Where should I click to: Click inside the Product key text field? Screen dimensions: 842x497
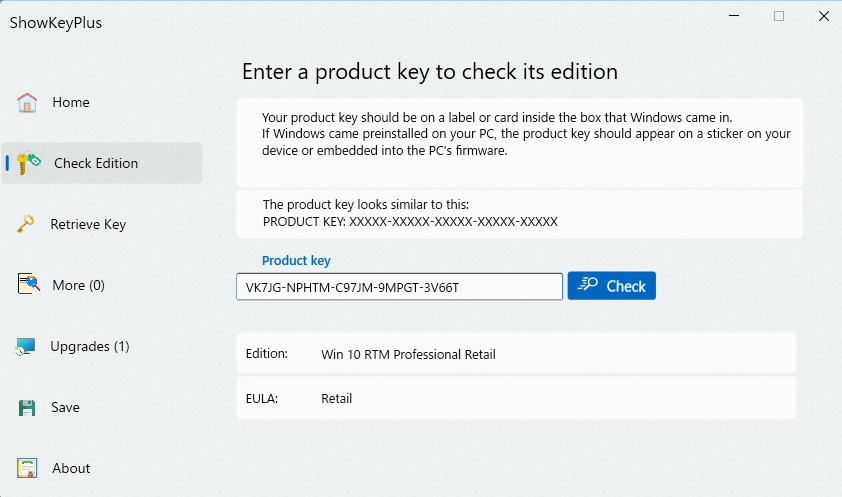pos(399,287)
